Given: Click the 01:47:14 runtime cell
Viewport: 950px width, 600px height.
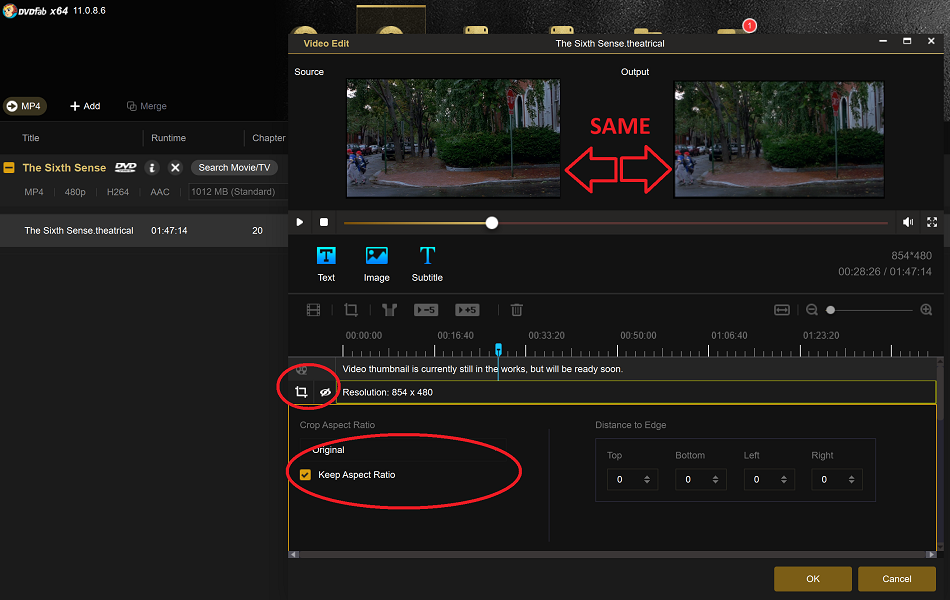Looking at the screenshot, I should pos(169,231).
